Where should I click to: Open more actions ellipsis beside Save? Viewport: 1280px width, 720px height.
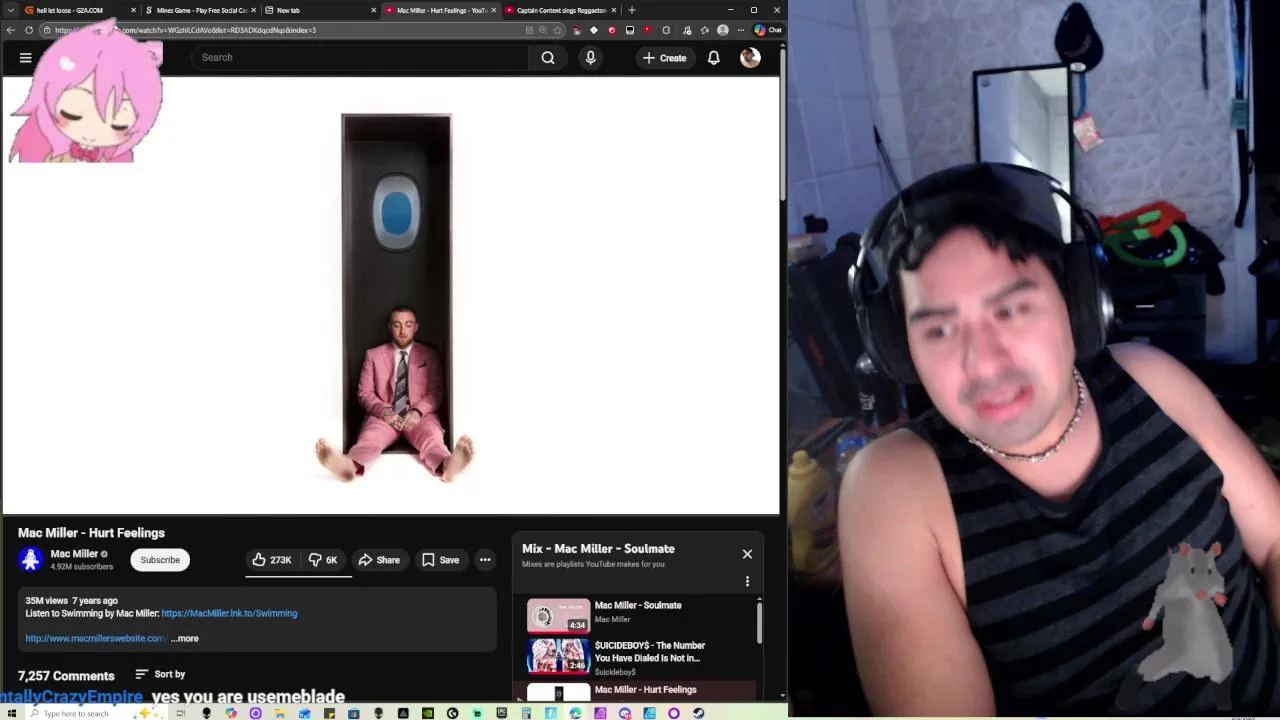coord(485,560)
